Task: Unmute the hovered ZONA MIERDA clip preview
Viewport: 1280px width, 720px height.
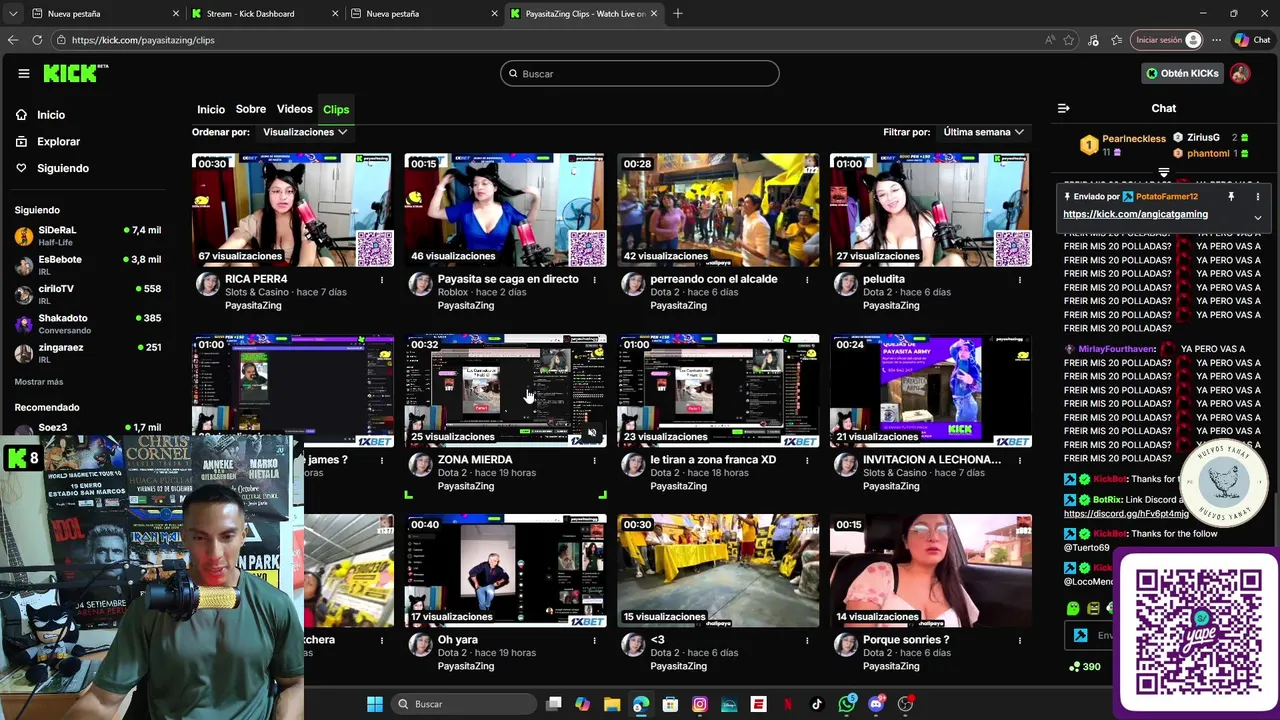Action: (592, 433)
